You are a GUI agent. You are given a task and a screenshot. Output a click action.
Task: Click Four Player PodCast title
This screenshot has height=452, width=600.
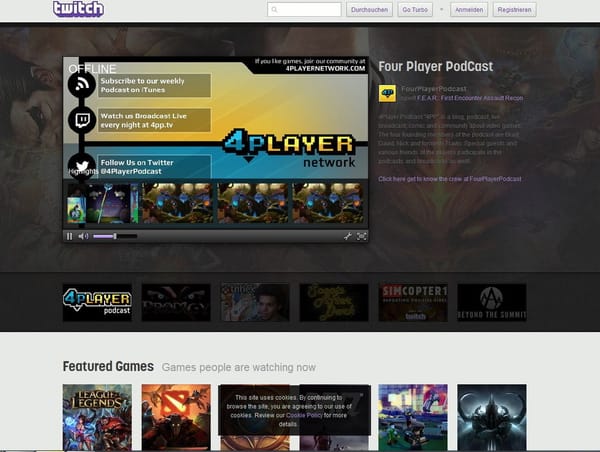click(x=435, y=67)
